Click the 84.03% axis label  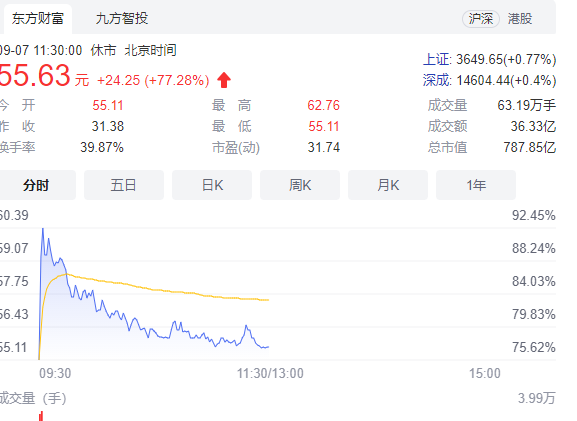coord(534,282)
